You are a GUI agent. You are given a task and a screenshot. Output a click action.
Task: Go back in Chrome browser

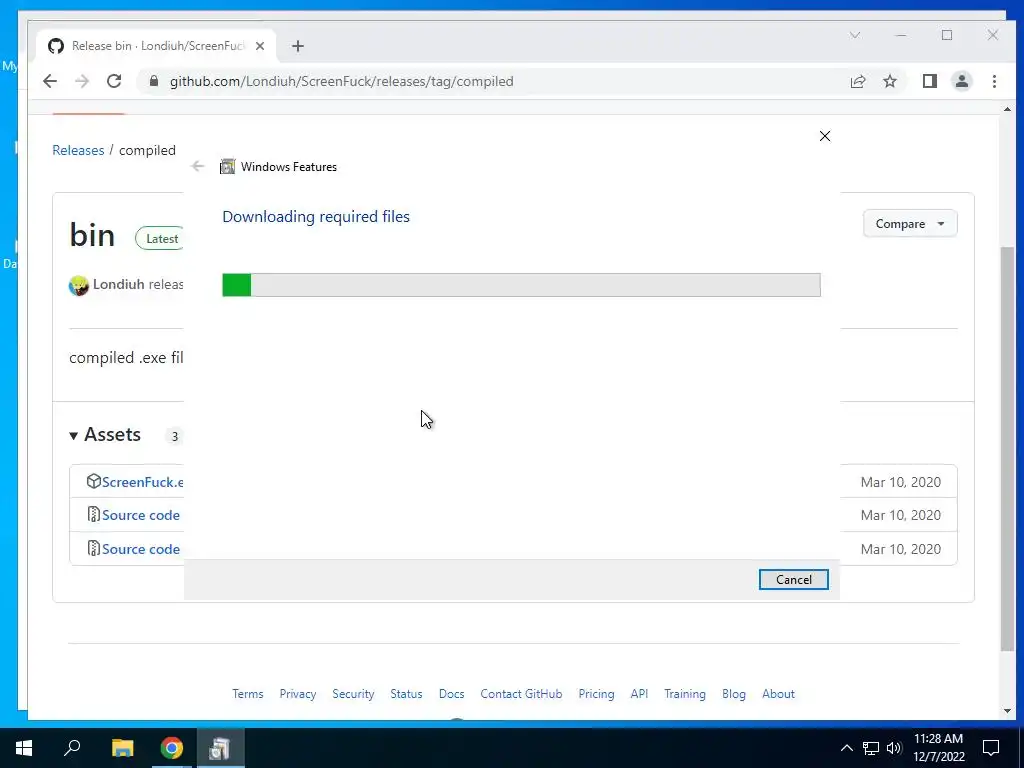pos(50,81)
